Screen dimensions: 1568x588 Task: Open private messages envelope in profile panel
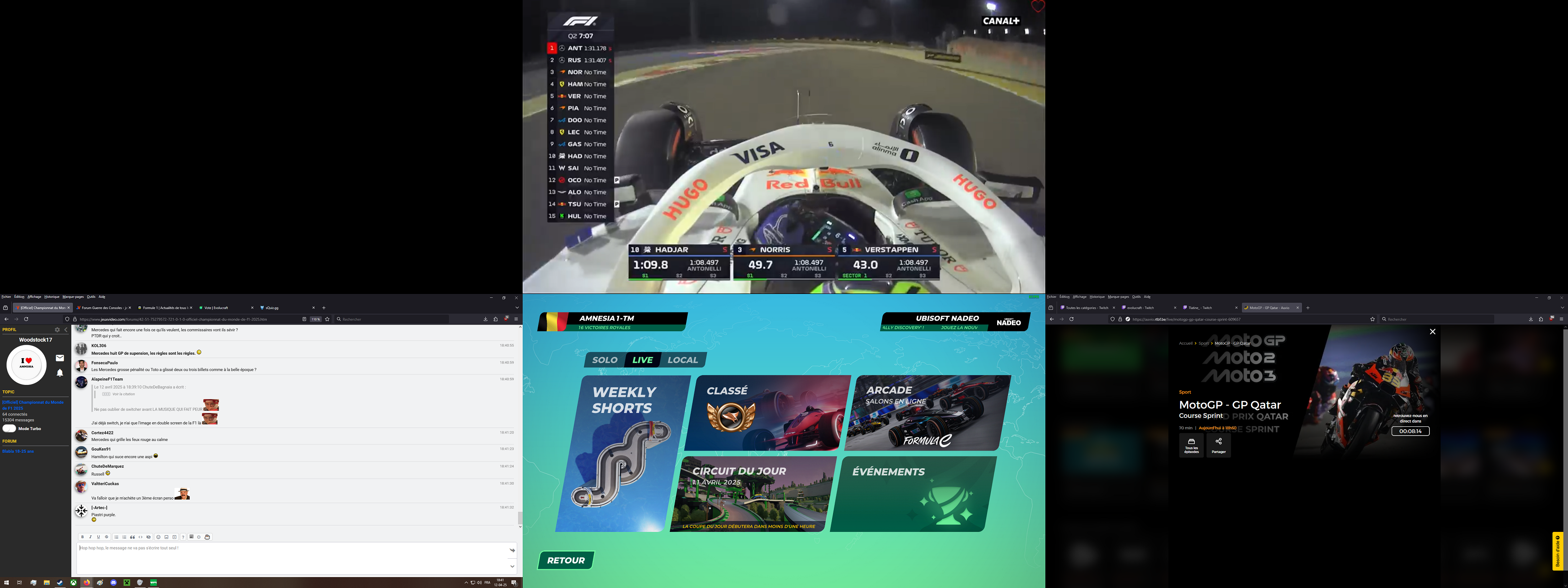tap(59, 358)
